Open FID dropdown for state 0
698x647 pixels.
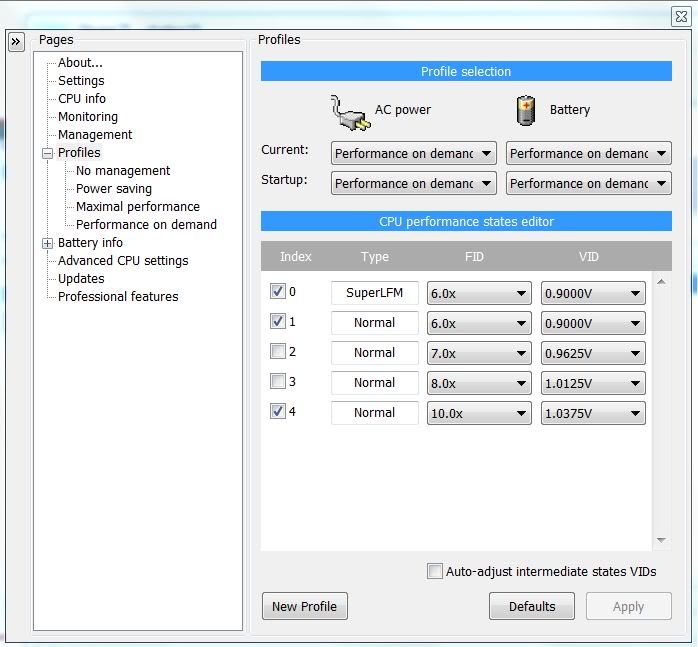click(479, 293)
